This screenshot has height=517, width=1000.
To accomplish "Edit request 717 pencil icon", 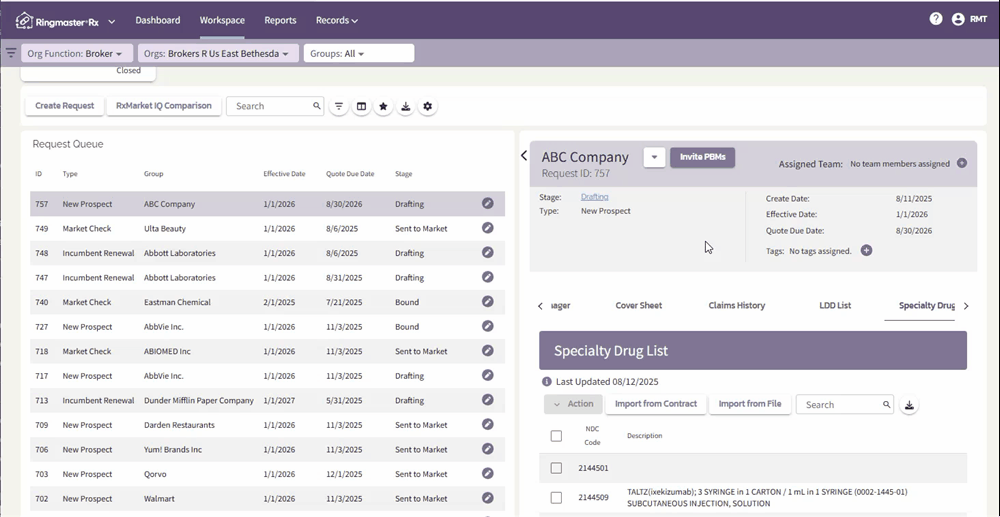I will click(487, 375).
